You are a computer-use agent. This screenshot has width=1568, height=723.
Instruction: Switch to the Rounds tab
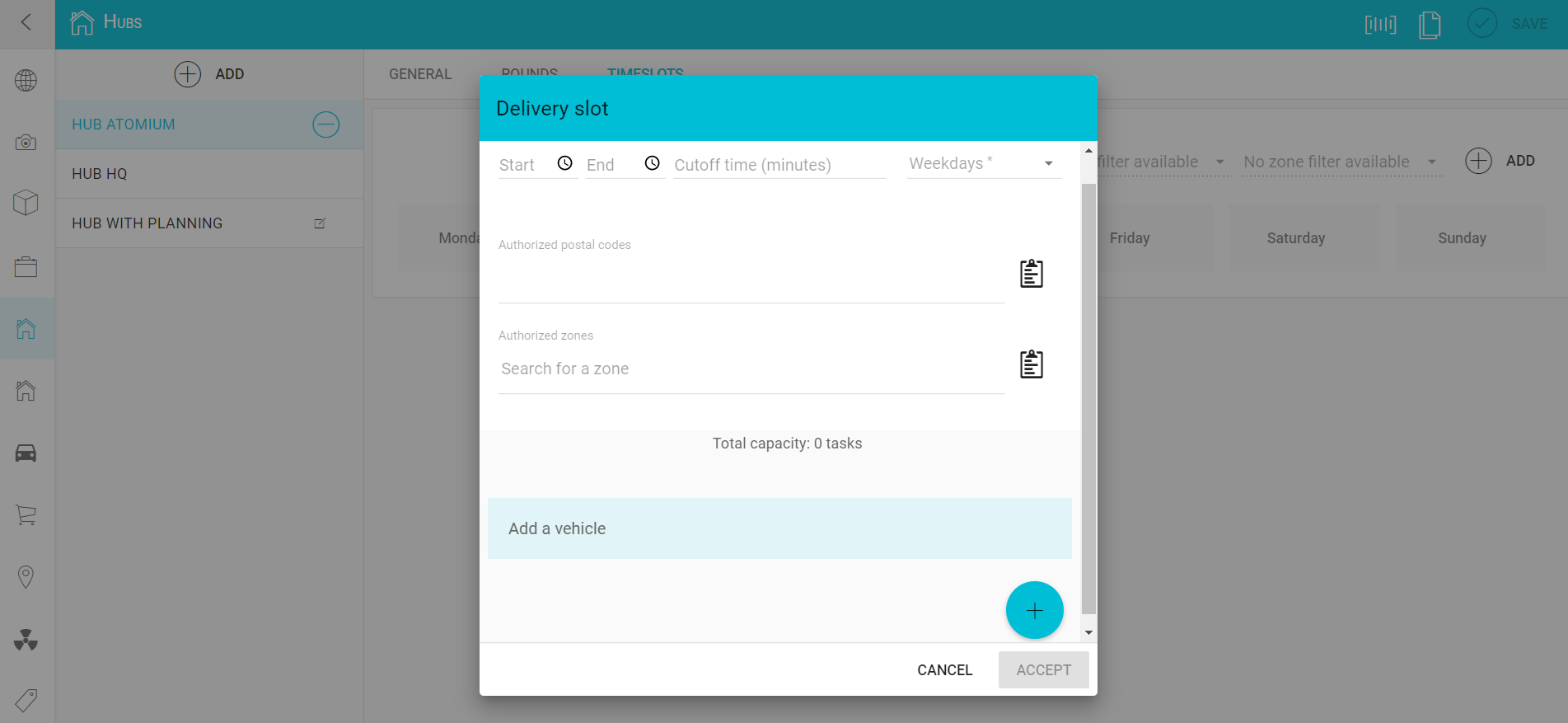[530, 73]
